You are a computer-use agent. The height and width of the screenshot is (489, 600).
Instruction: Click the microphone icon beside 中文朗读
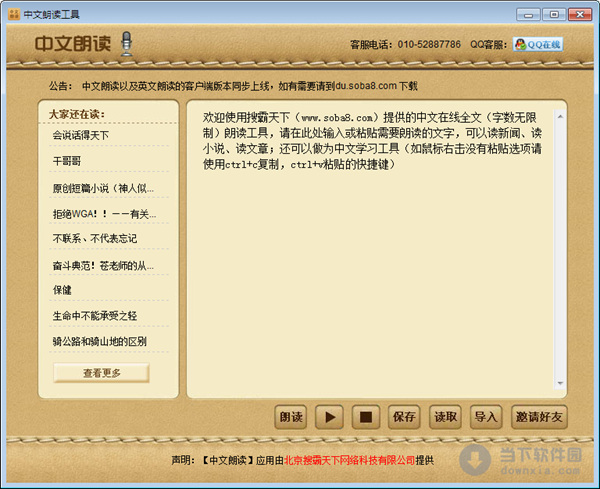tap(127, 44)
